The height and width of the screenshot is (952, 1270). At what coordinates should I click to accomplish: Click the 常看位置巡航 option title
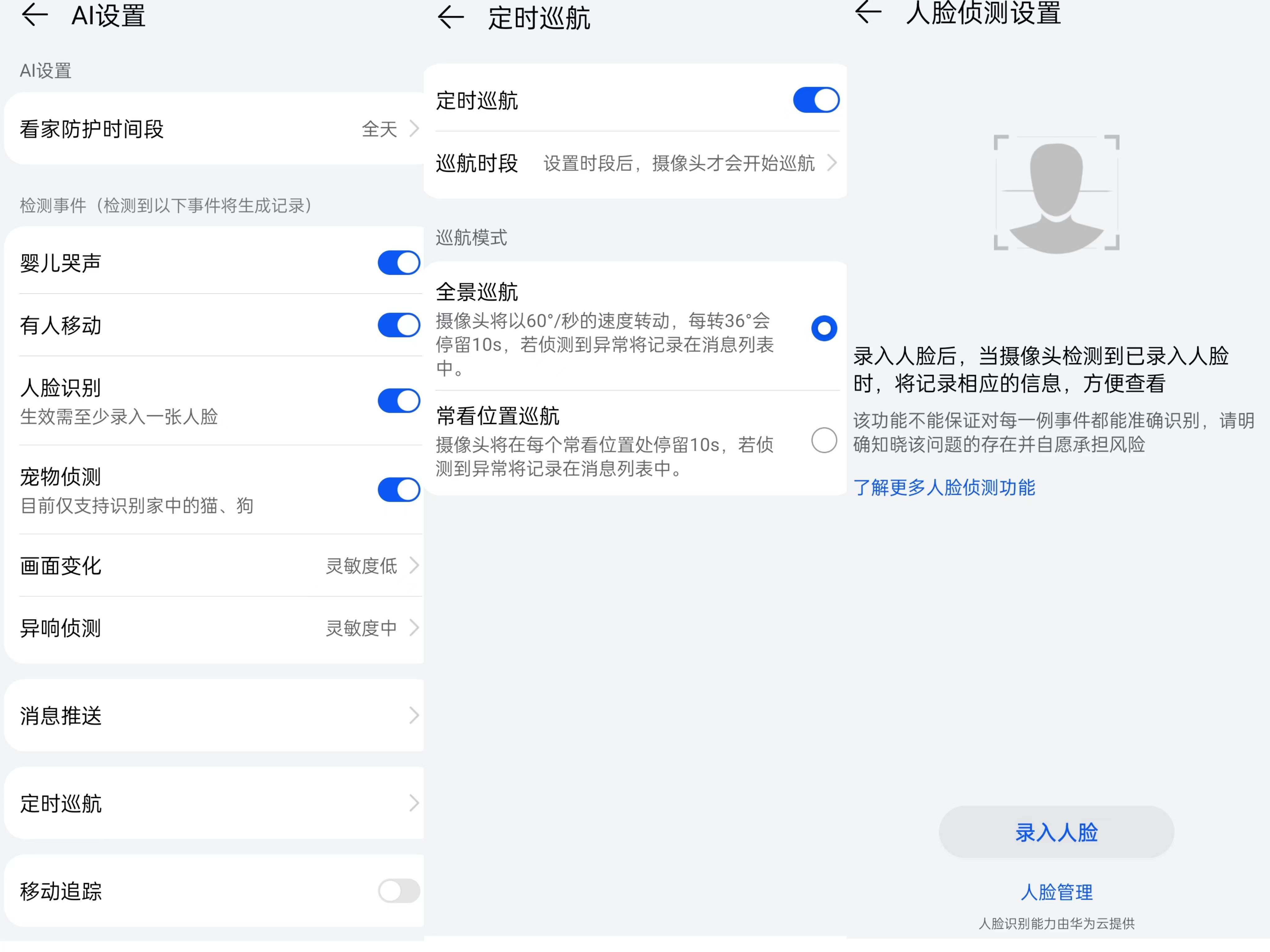(498, 416)
